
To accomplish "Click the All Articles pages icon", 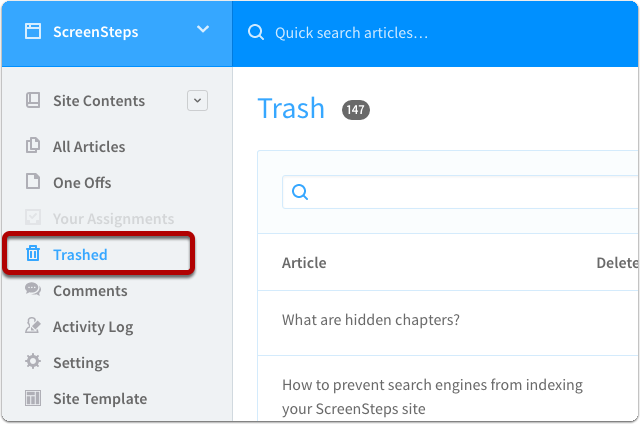I will 33,145.
